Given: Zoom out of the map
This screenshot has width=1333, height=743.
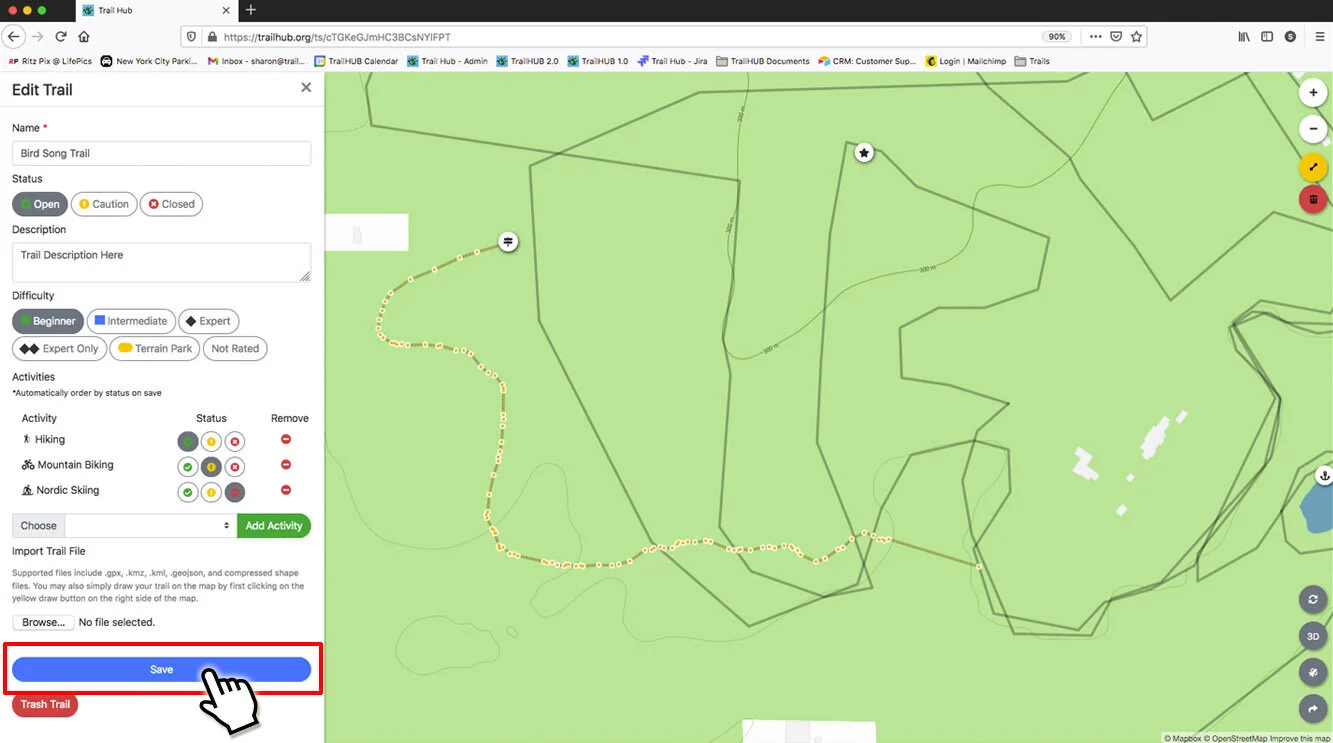Looking at the screenshot, I should [x=1312, y=129].
